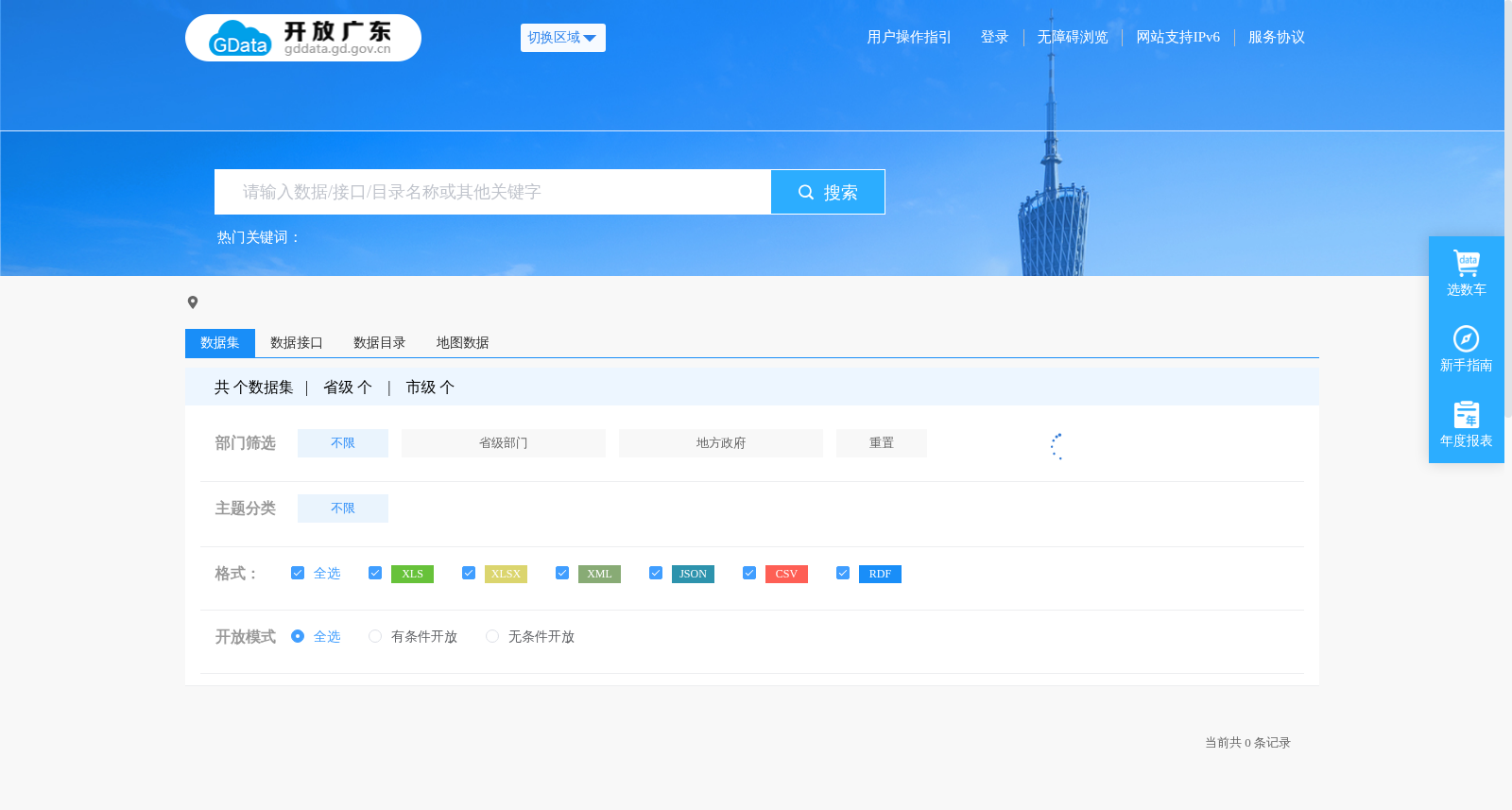Click the 登录 login link
Image resolution: width=1512 pixels, height=810 pixels.
pos(994,37)
